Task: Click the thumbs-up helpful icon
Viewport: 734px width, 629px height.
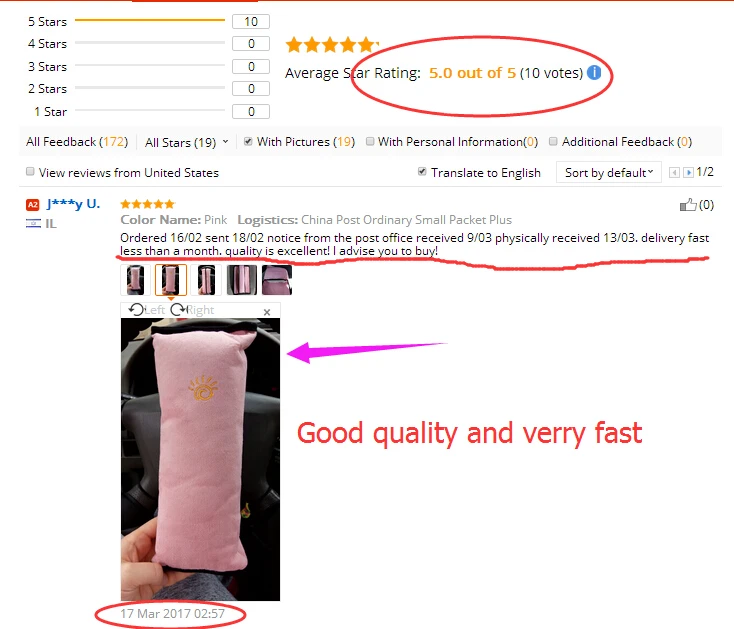Action: tap(688, 205)
